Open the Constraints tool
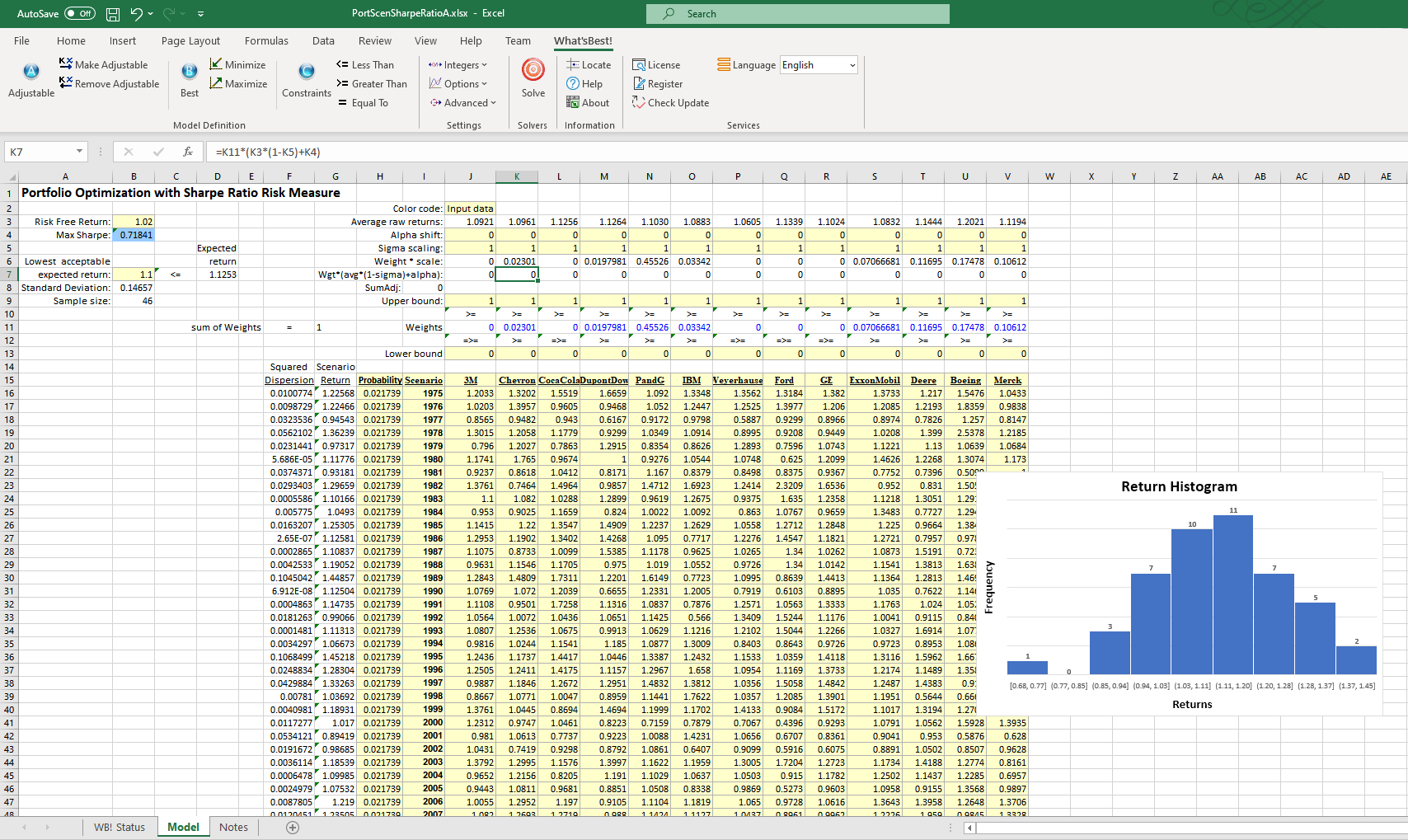This screenshot has width=1408, height=840. 306,72
